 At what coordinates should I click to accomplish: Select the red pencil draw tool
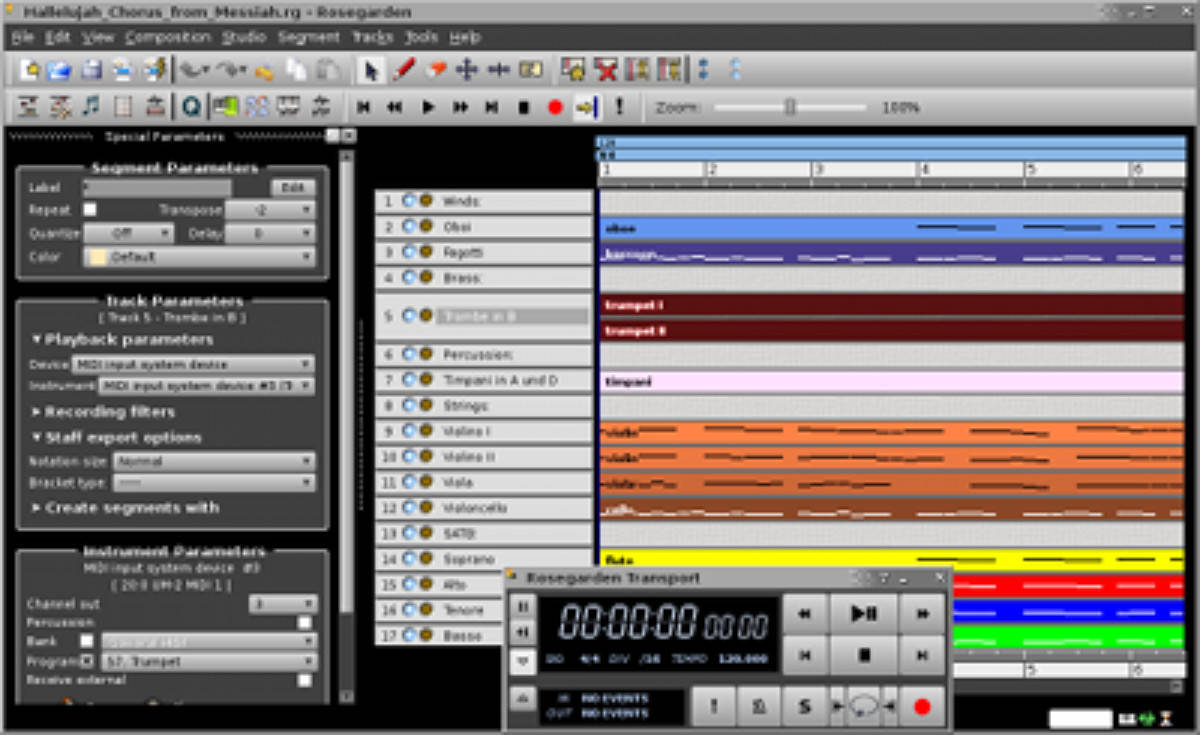[404, 70]
